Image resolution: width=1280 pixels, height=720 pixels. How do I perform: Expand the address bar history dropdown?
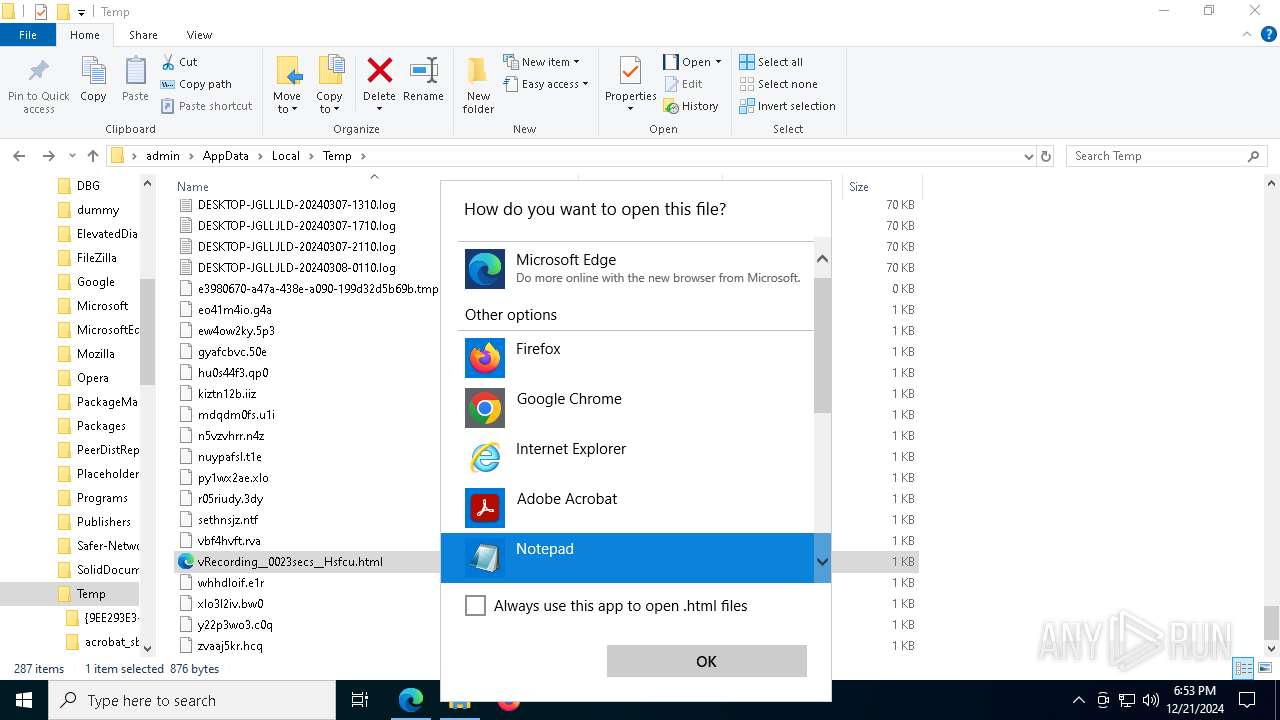pos(1028,156)
